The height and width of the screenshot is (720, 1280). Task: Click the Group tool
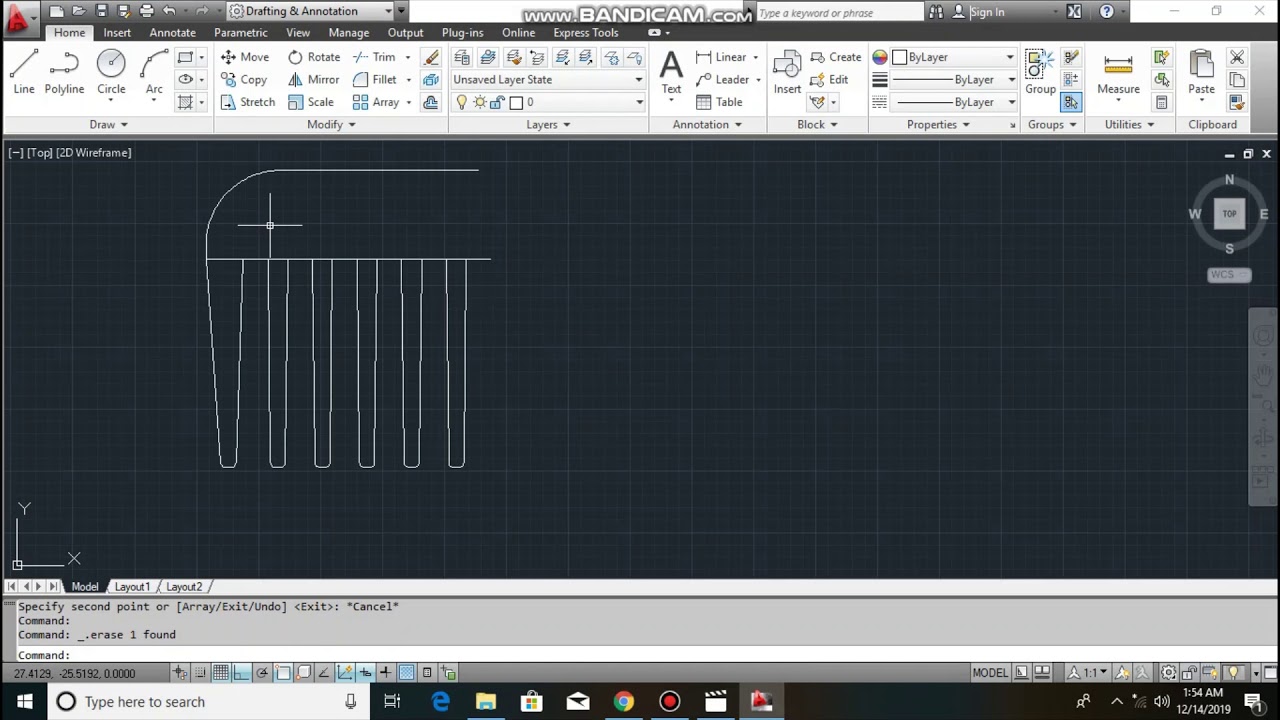1040,72
